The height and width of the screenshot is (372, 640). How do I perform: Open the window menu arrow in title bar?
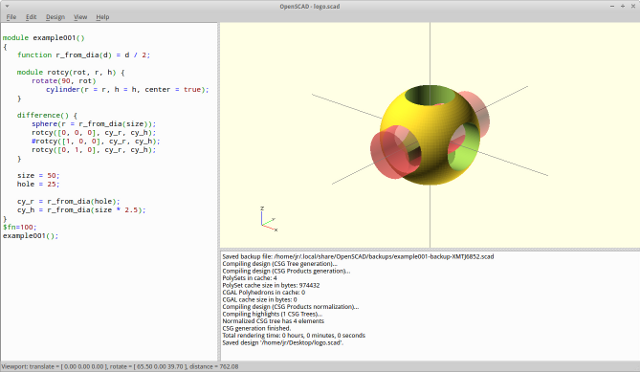pyautogui.click(x=7, y=6)
